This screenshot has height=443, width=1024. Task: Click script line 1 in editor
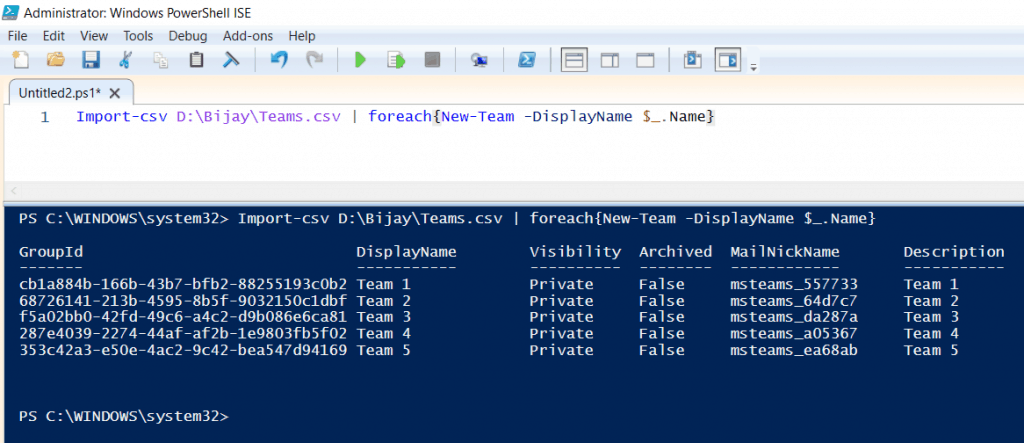coord(396,117)
